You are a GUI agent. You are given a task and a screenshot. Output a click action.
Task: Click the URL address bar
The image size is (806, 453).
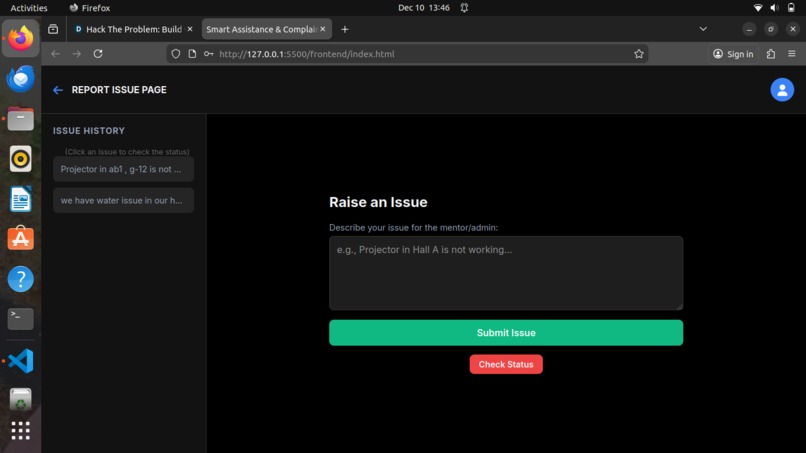406,53
